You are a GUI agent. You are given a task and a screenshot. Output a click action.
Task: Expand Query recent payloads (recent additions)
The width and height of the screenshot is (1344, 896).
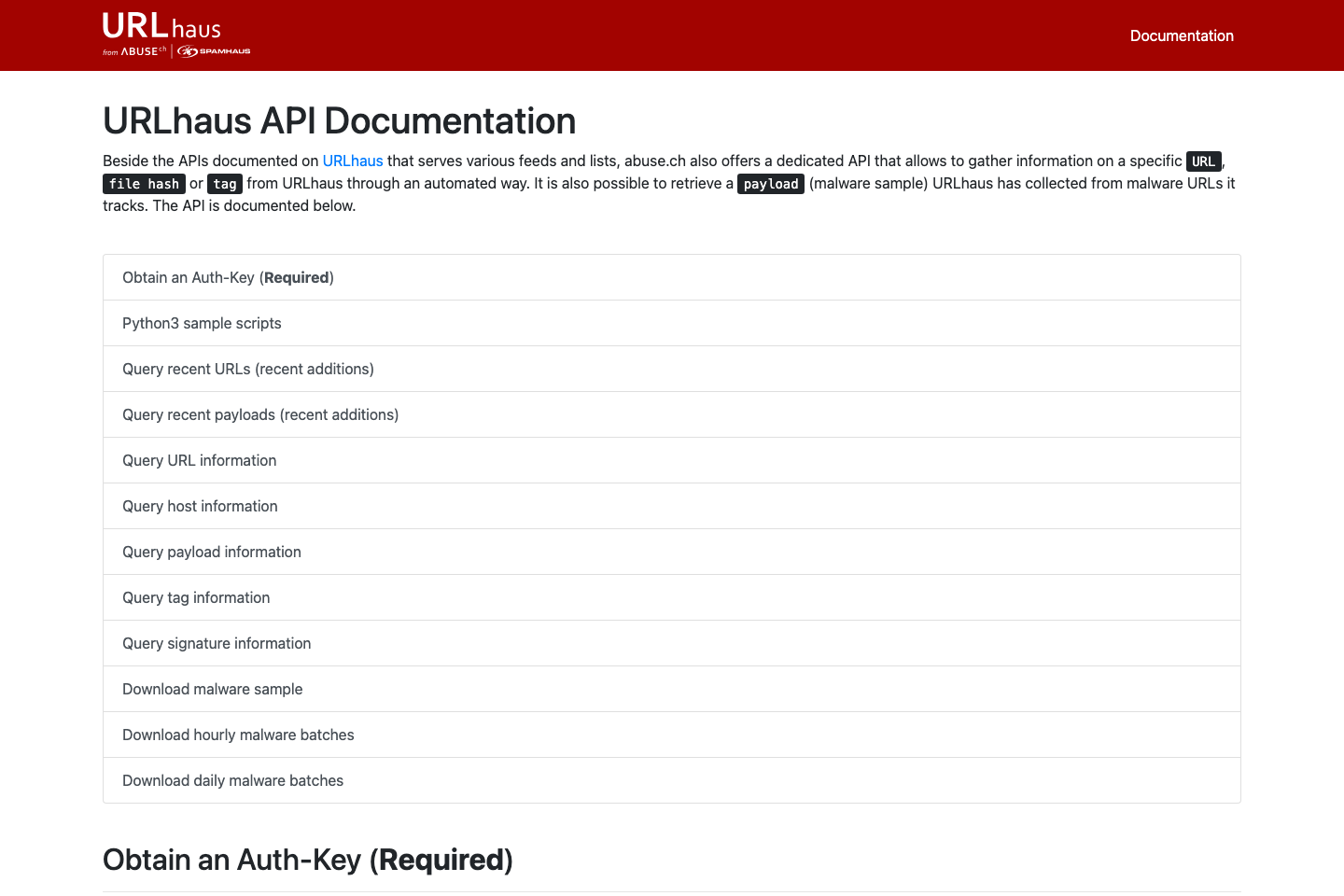[x=260, y=414]
